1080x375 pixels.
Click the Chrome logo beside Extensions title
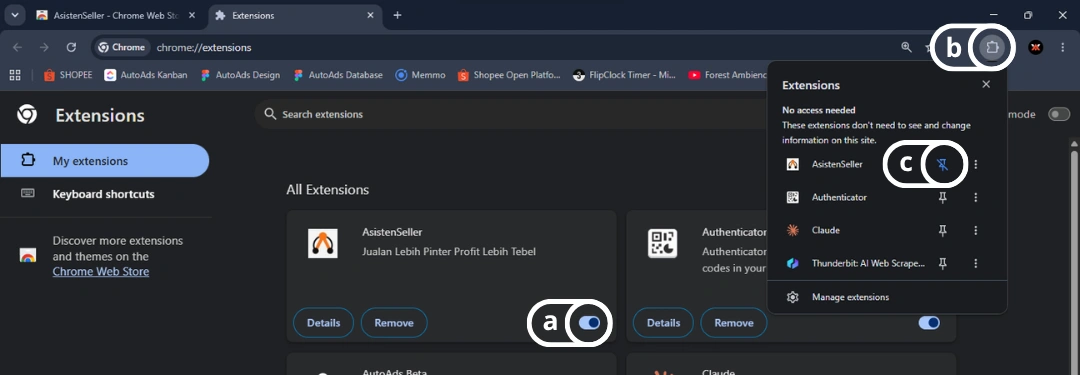click(27, 114)
